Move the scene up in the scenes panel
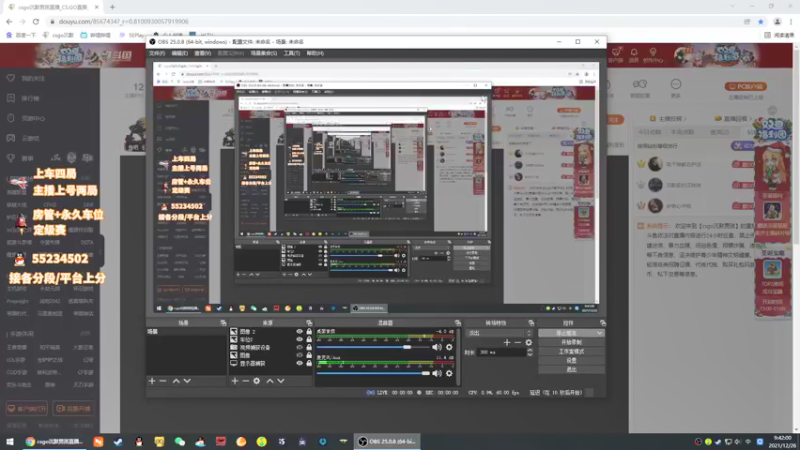 (176, 381)
